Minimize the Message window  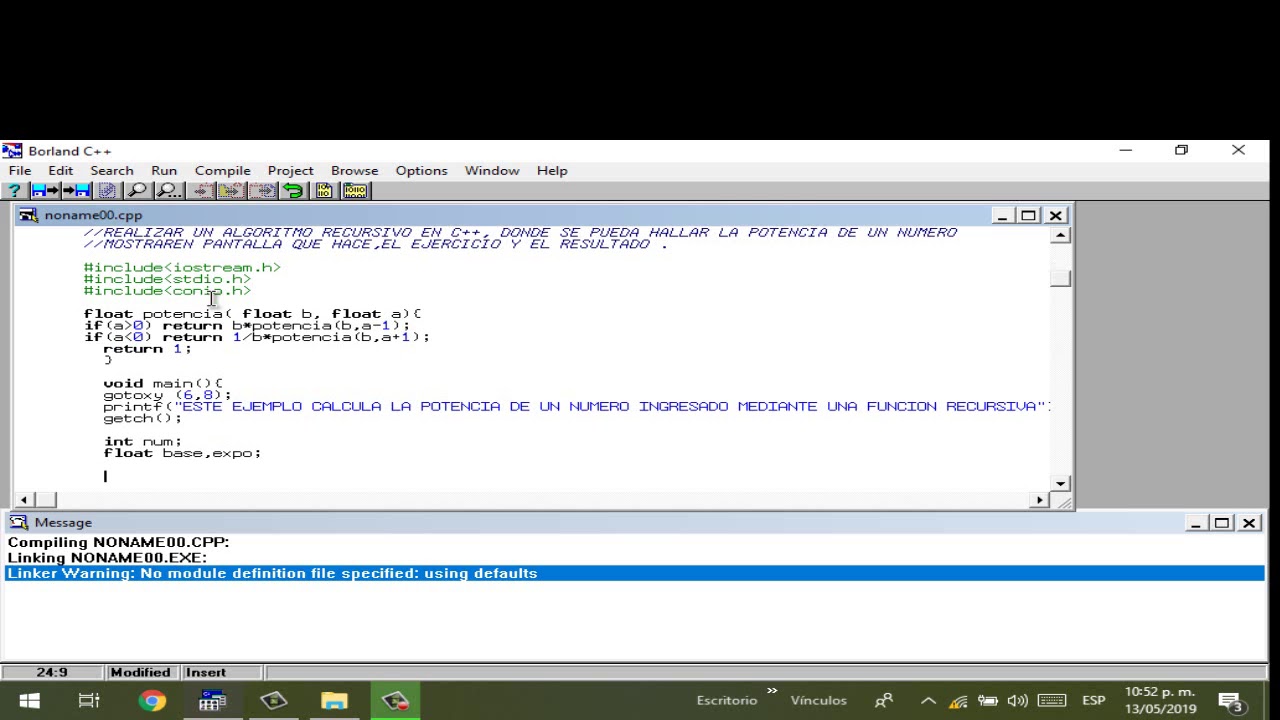point(1196,523)
